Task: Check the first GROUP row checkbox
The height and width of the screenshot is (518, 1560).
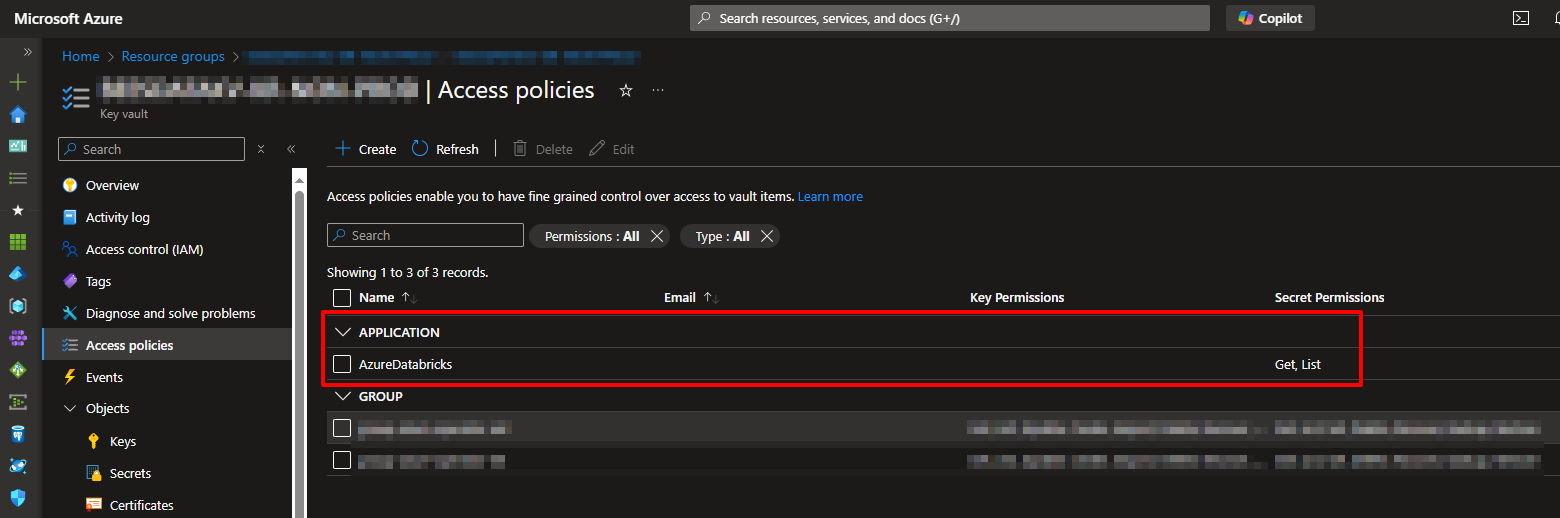Action: pos(342,428)
